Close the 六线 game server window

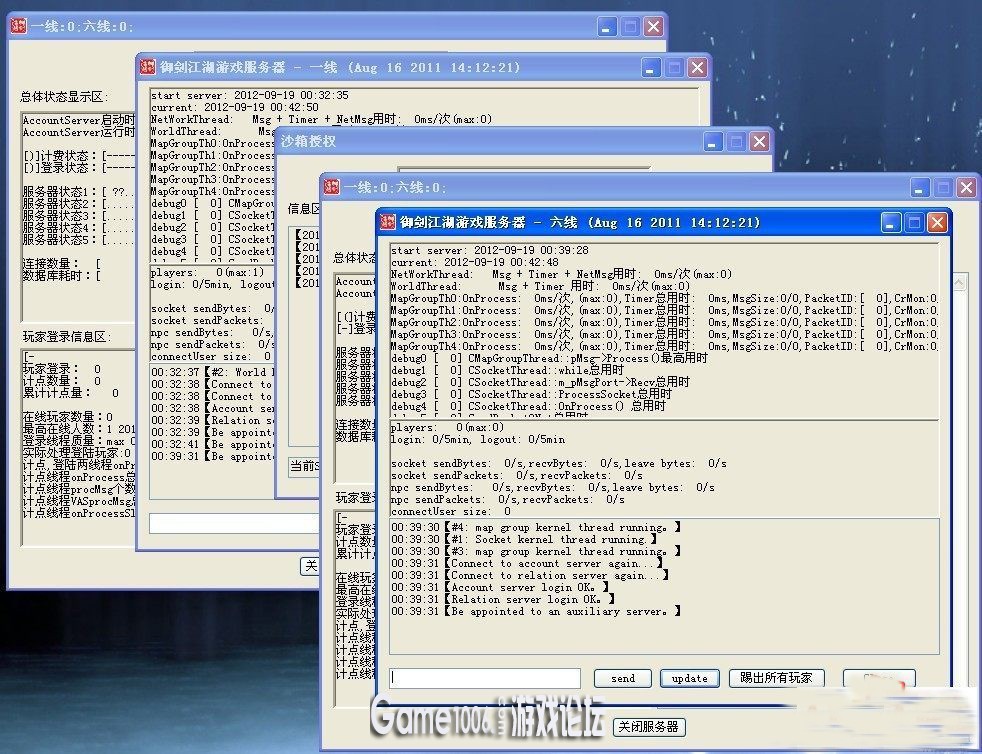pos(938,222)
